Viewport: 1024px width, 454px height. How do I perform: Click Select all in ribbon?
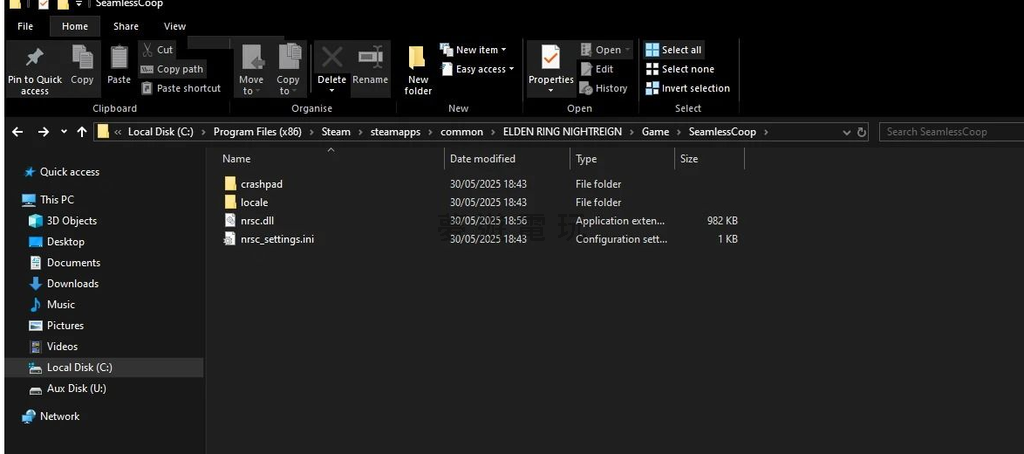673,50
